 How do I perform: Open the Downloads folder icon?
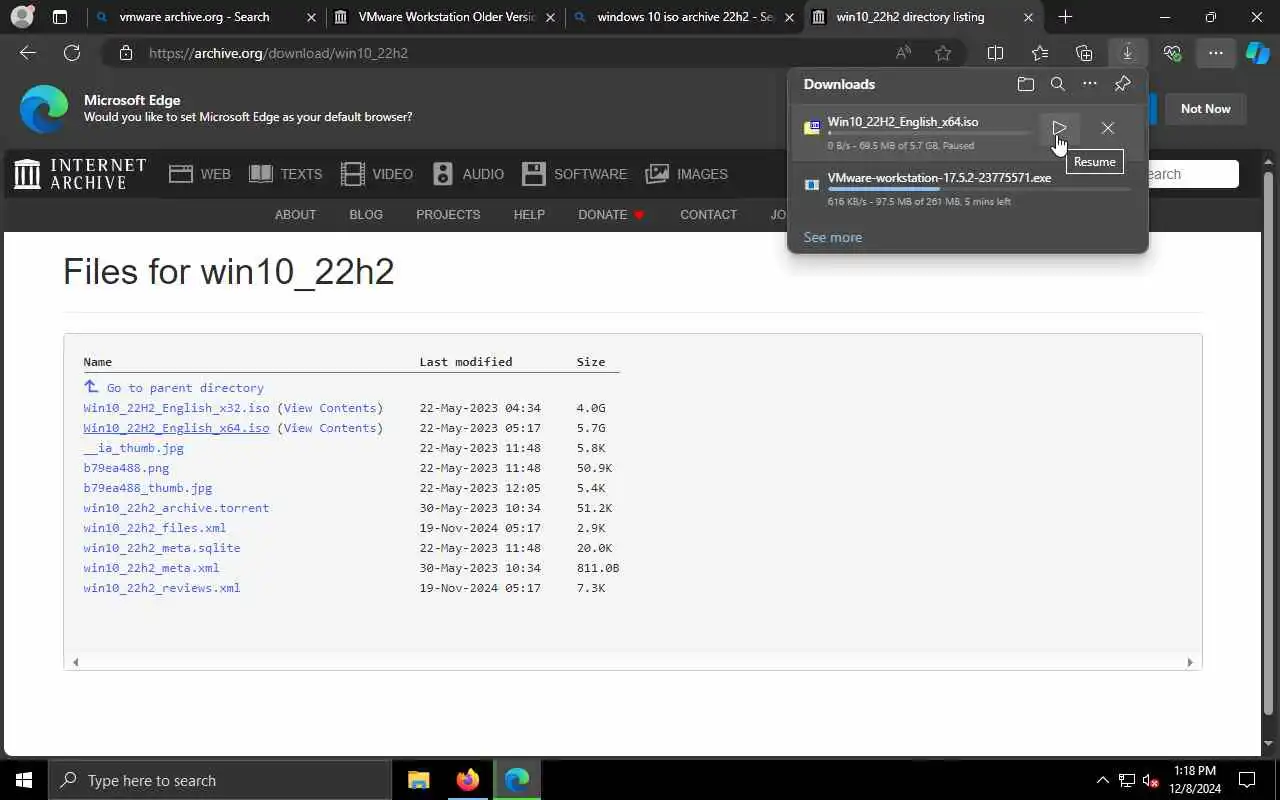(x=1025, y=84)
